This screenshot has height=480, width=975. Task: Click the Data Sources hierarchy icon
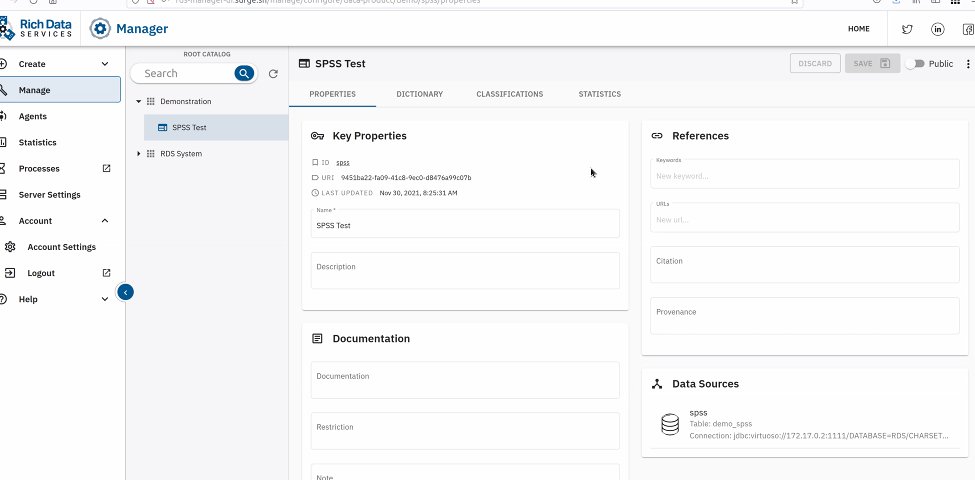click(657, 384)
